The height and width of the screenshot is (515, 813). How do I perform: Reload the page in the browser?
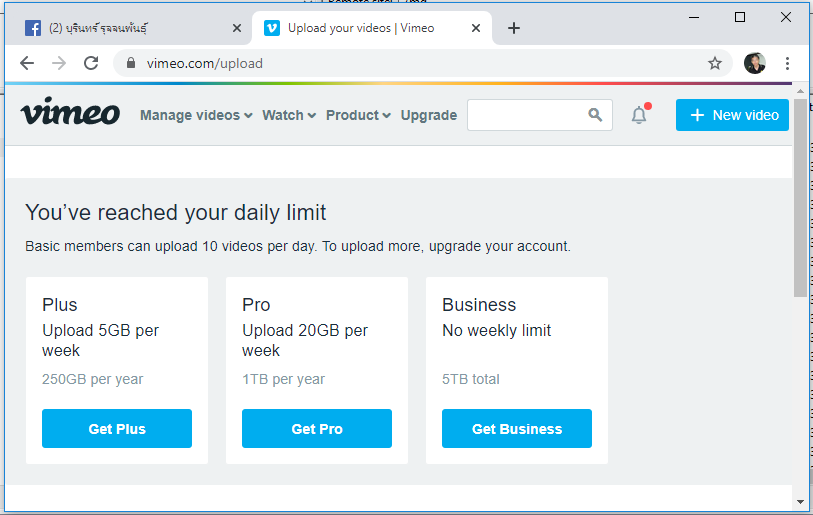click(x=91, y=63)
